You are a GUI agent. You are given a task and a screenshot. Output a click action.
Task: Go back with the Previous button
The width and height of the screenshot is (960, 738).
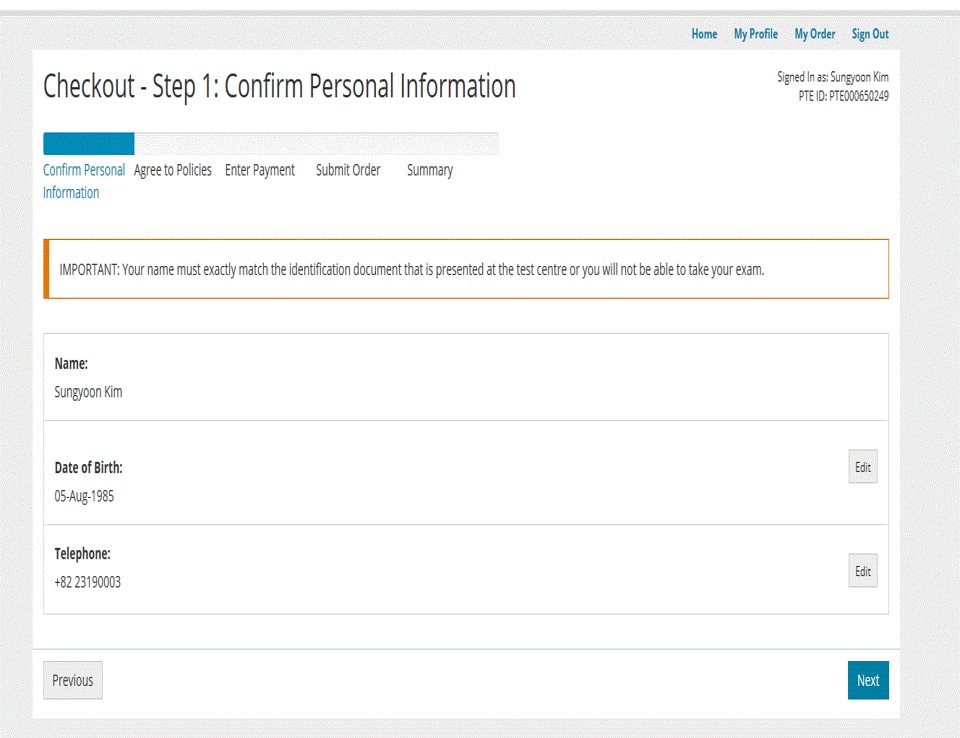(x=73, y=680)
